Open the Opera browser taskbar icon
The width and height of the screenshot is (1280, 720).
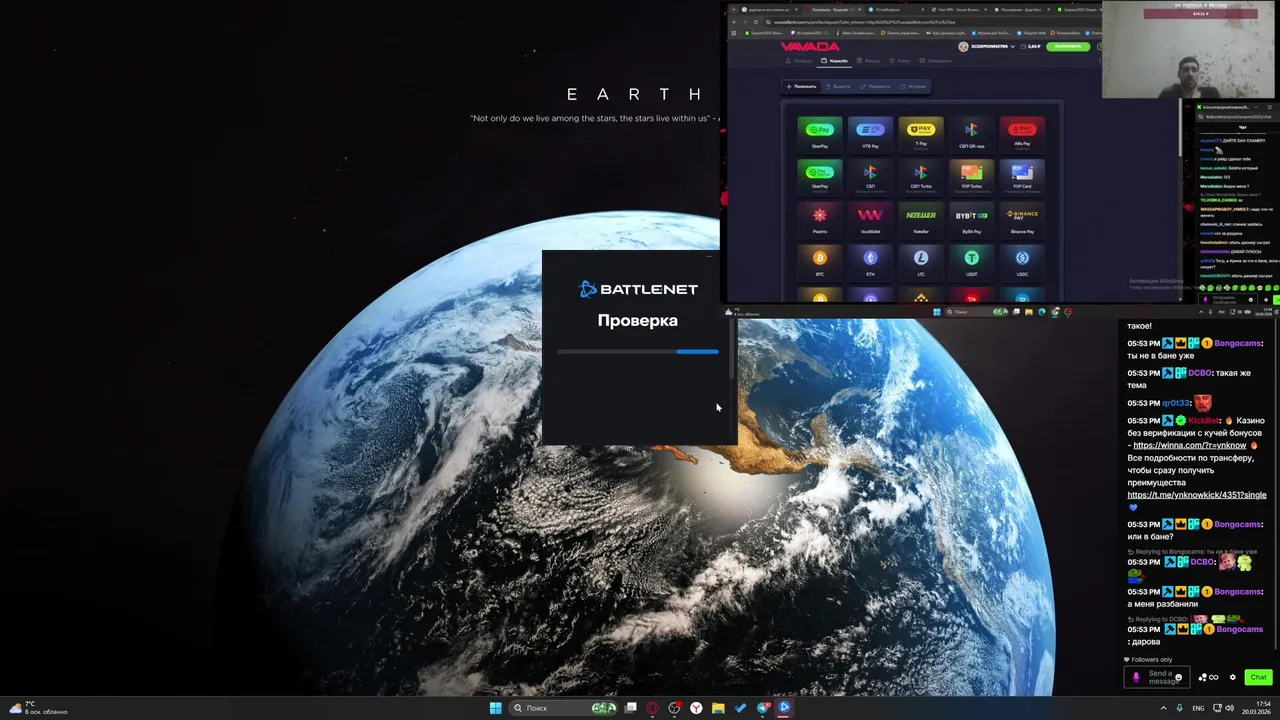click(652, 708)
